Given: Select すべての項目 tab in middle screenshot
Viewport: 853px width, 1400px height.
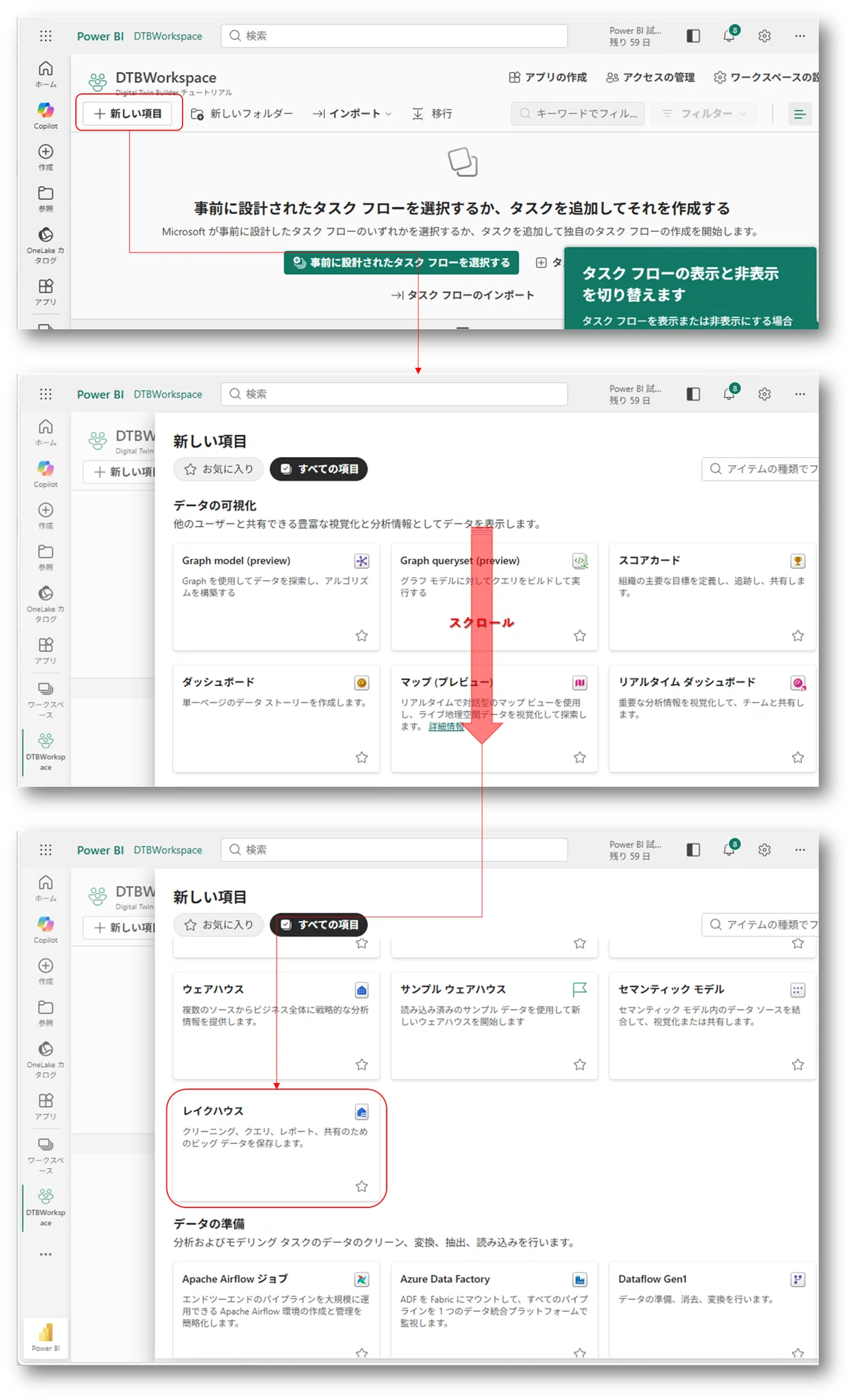Looking at the screenshot, I should click(319, 469).
